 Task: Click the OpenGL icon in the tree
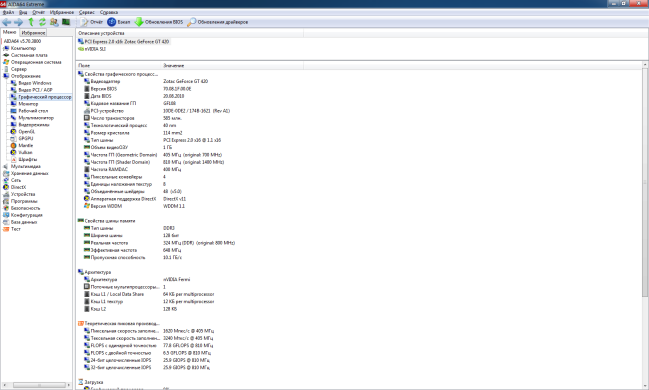(x=14, y=132)
